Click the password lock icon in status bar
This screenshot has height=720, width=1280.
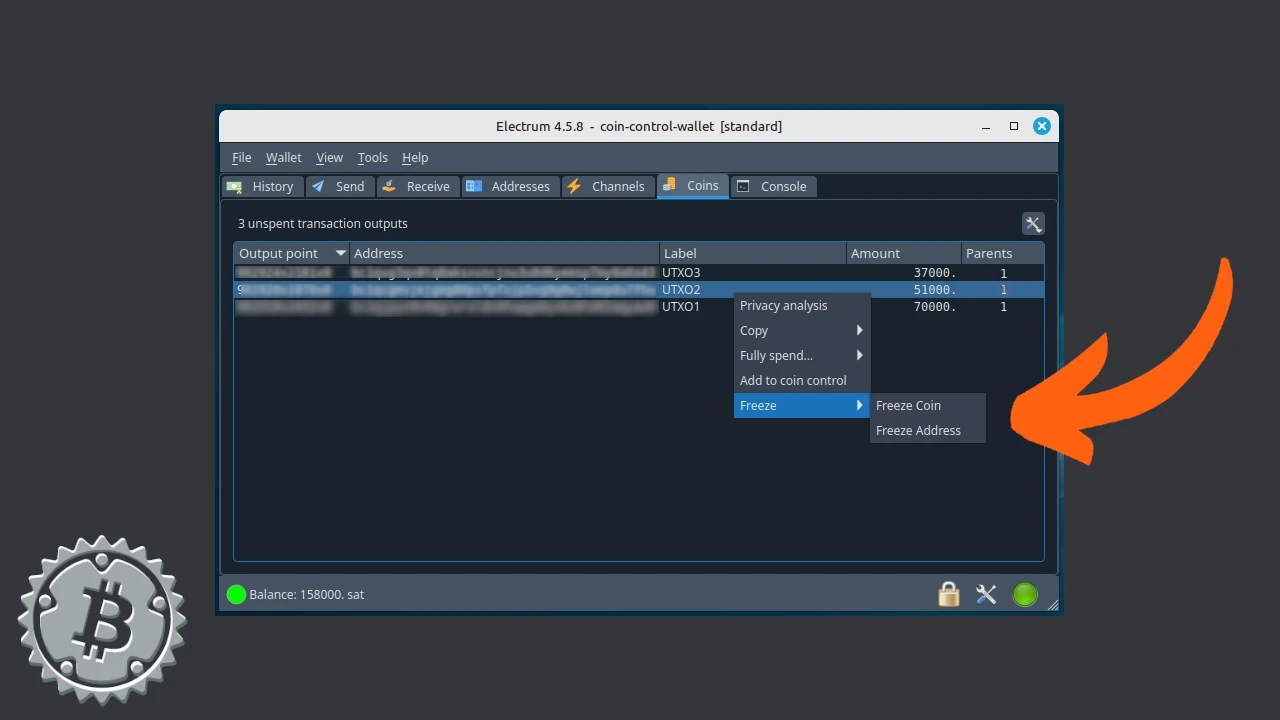click(x=949, y=594)
